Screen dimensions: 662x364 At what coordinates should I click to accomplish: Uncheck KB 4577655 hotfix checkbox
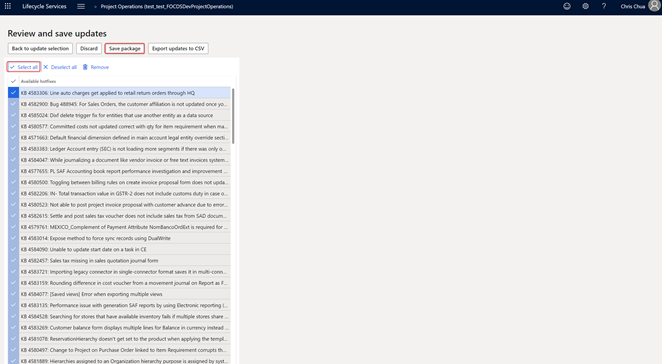tap(13, 171)
